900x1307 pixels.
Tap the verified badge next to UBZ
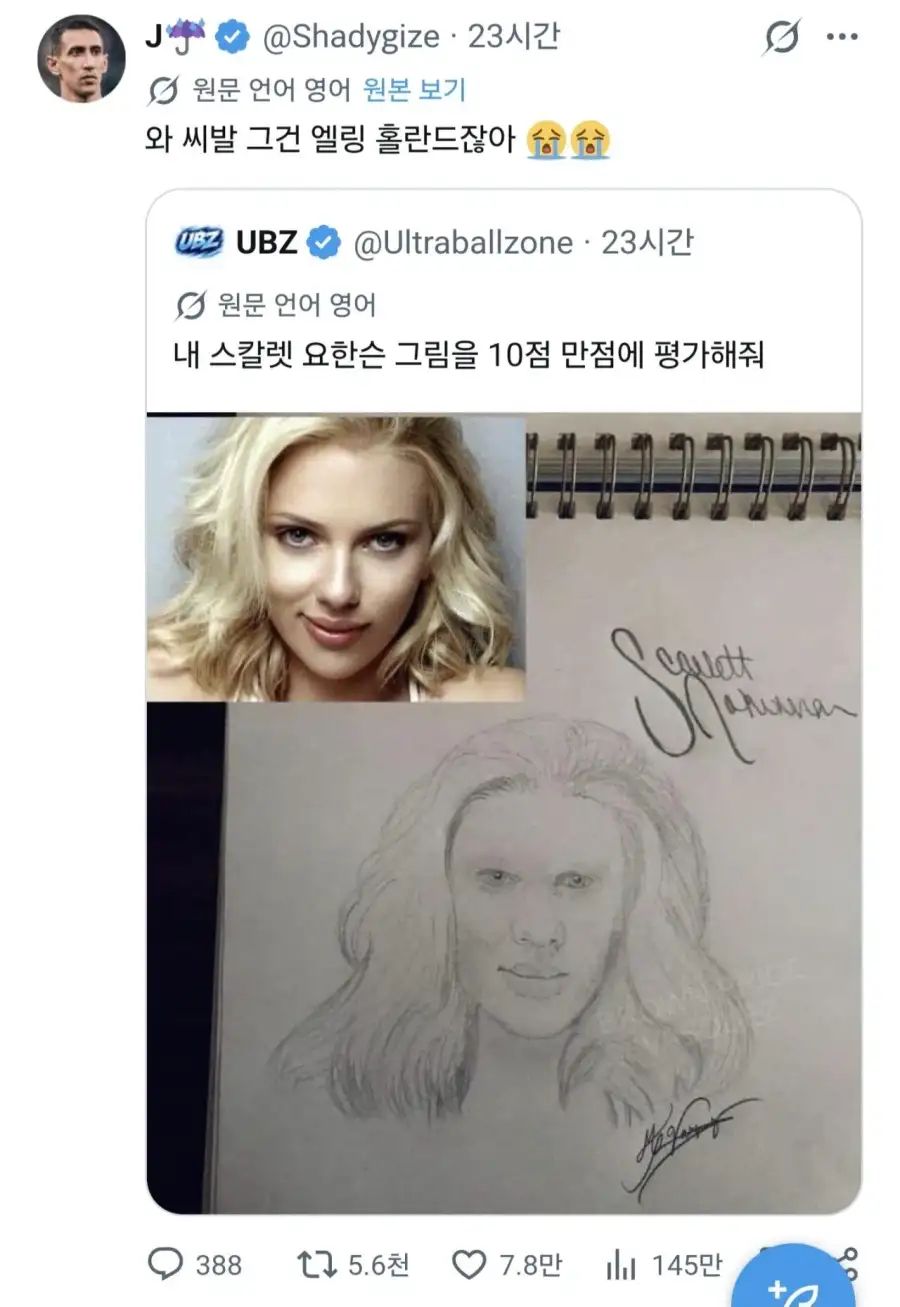[324, 242]
